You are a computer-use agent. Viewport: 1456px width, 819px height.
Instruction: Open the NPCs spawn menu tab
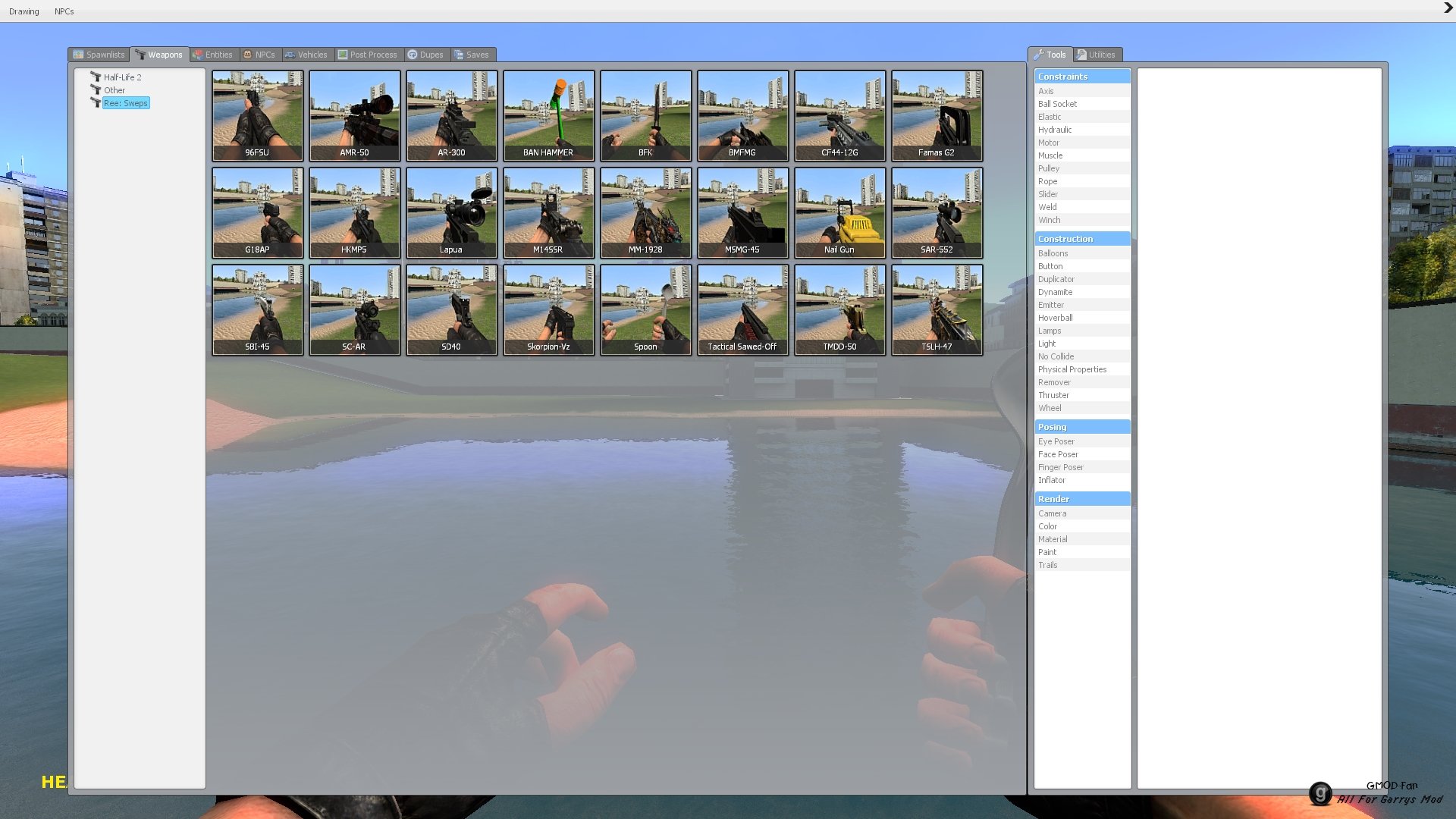point(259,55)
